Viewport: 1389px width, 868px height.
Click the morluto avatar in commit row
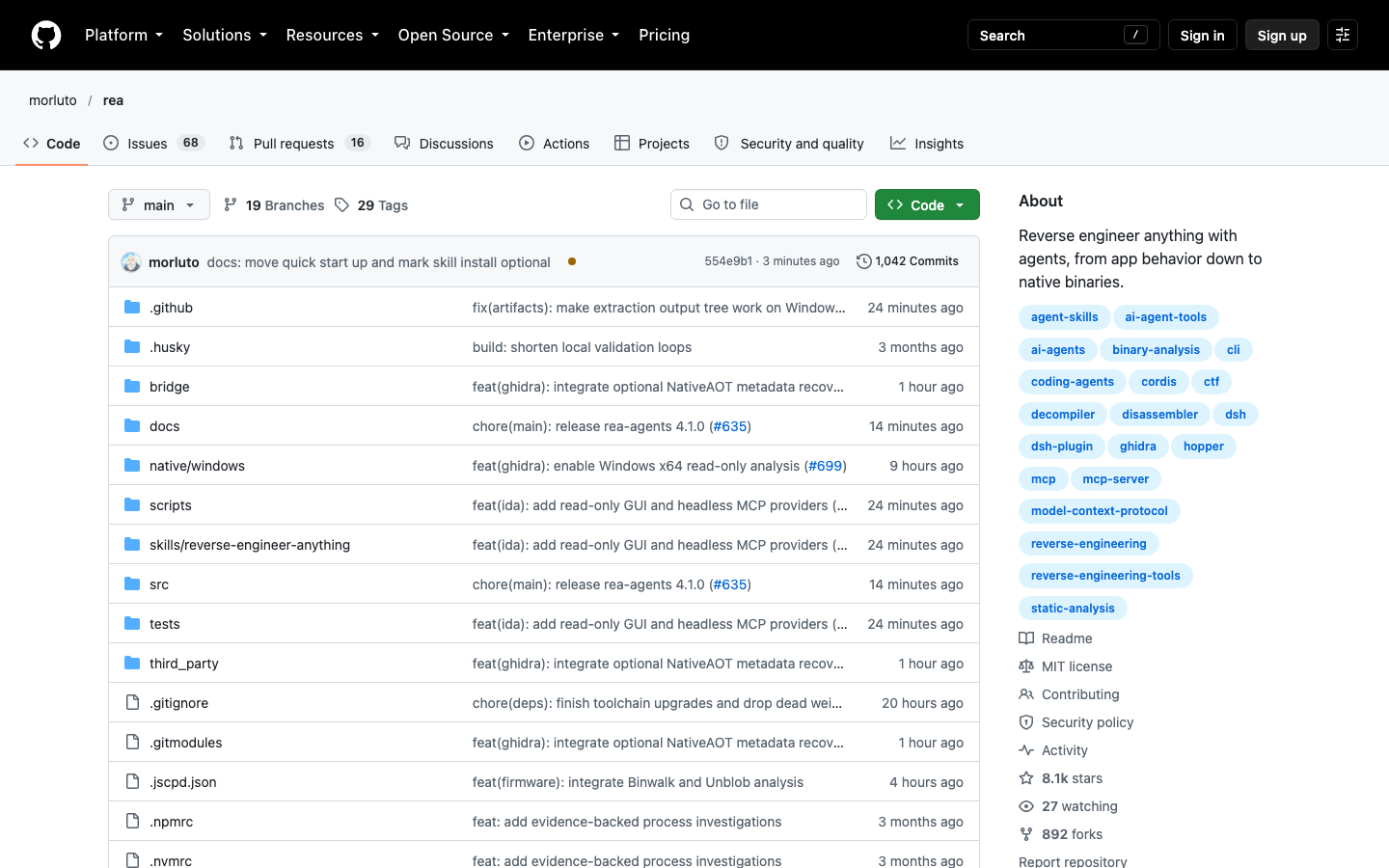(x=131, y=261)
